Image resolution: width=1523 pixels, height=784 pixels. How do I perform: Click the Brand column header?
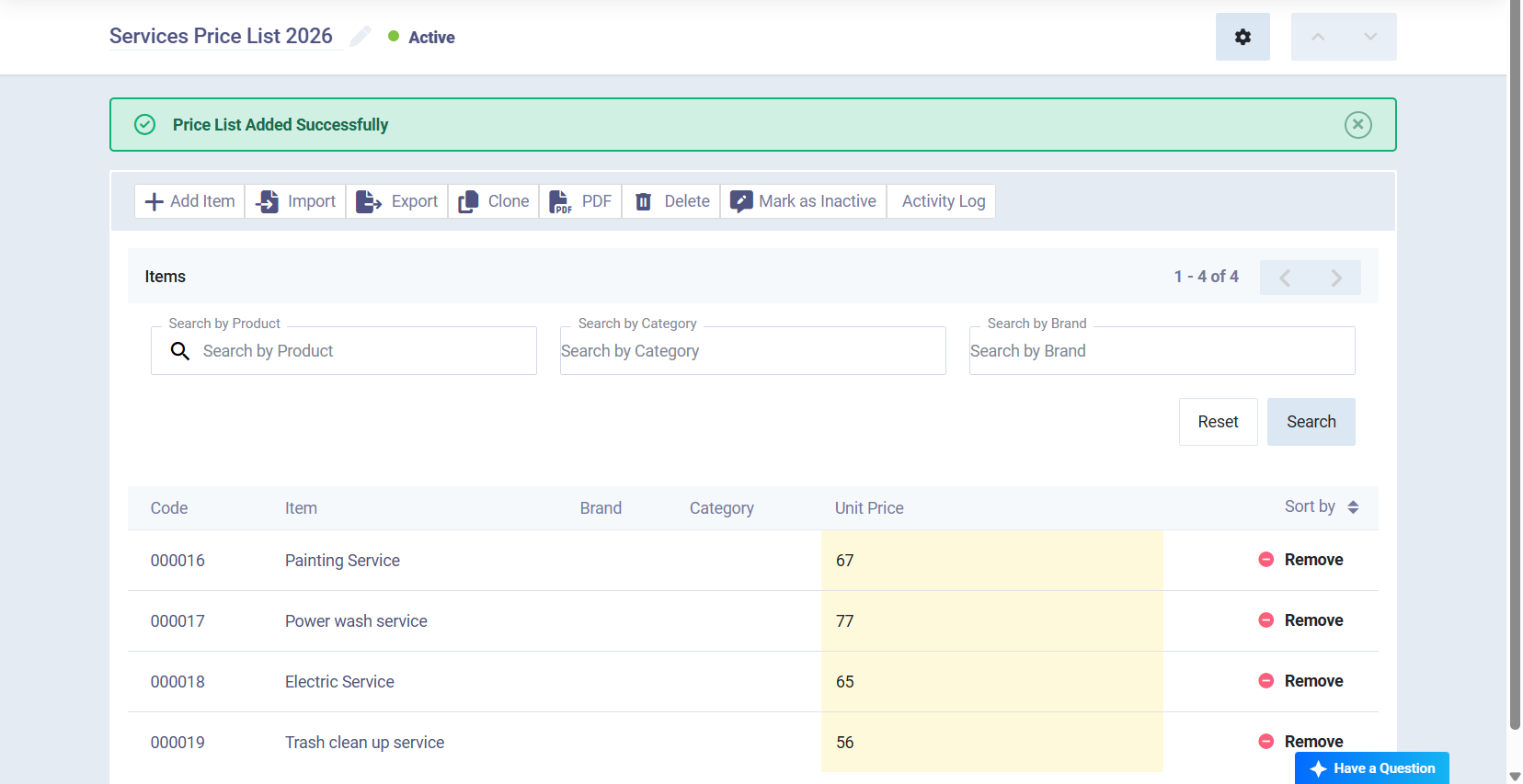coord(601,508)
